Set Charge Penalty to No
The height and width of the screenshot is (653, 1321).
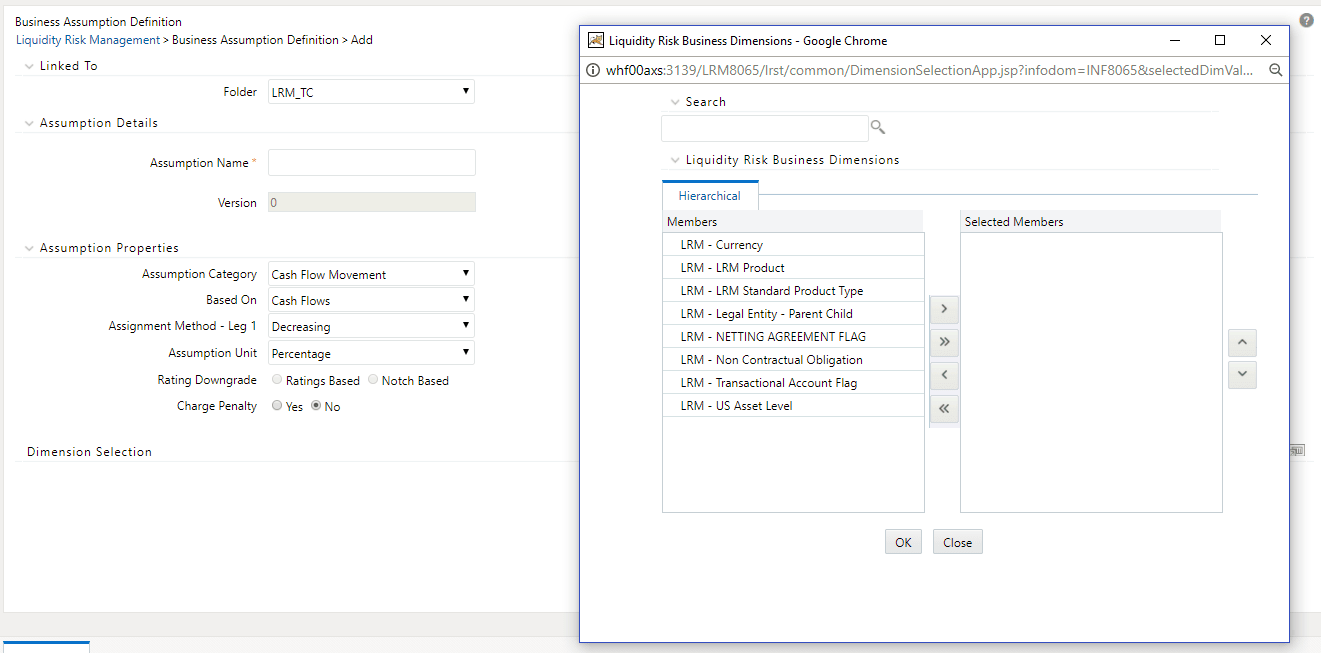pos(317,406)
